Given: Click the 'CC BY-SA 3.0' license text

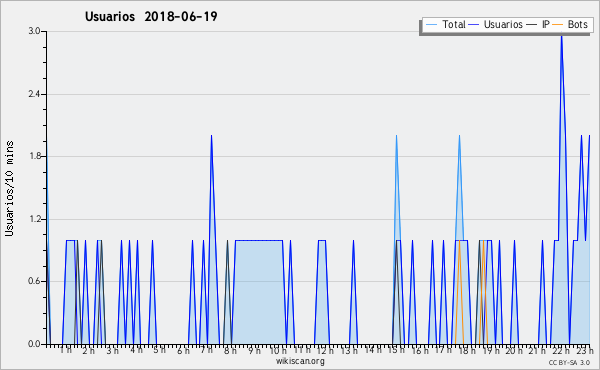Looking at the screenshot, I should click(569, 363).
